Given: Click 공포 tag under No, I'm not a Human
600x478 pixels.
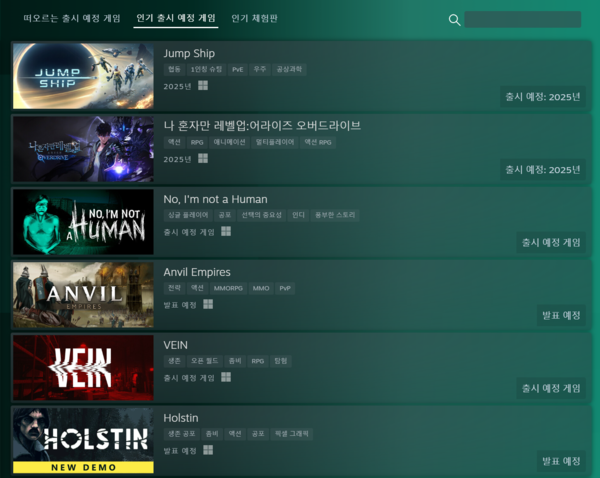Looking at the screenshot, I should [225, 215].
